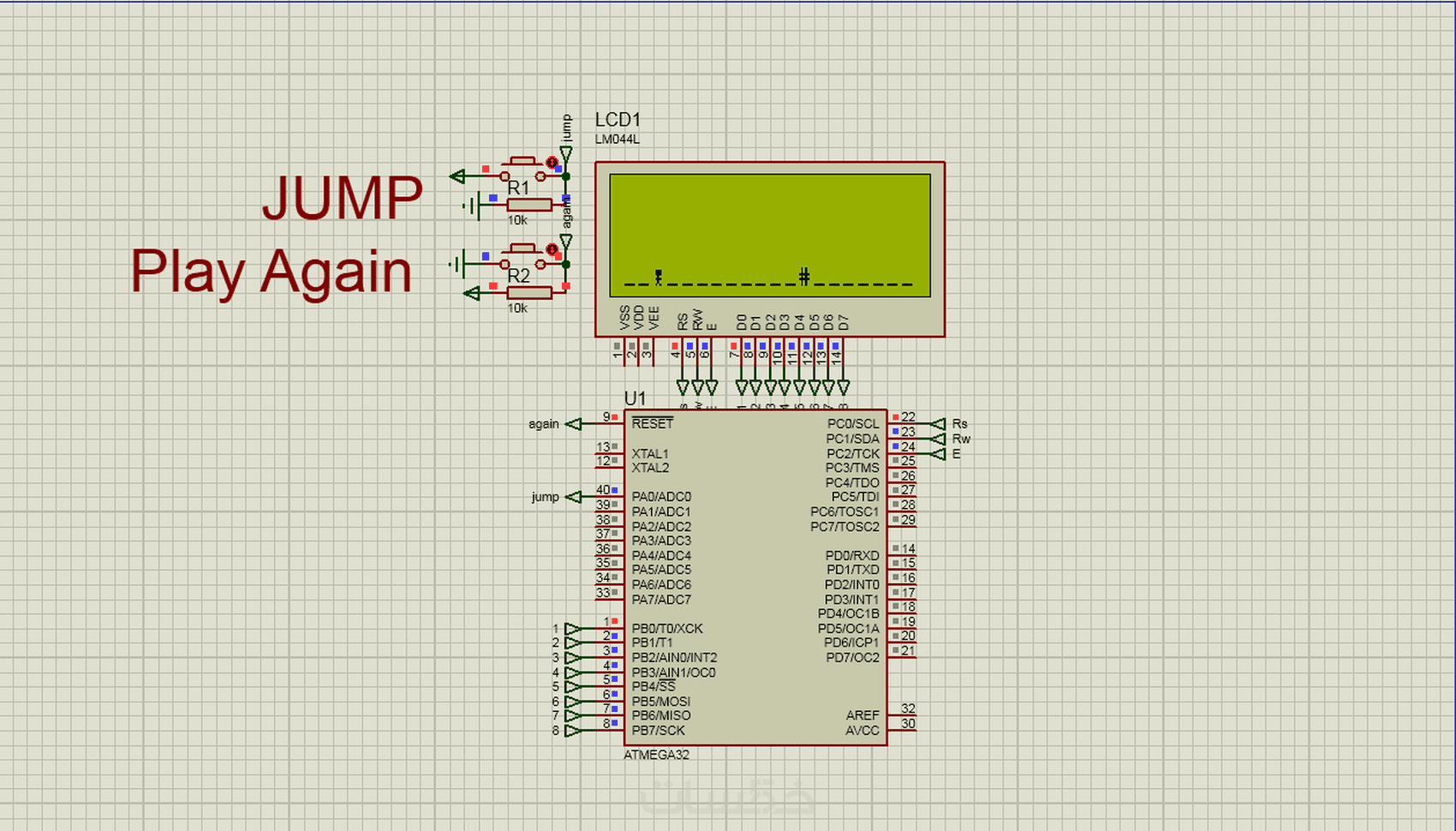1456x831 pixels.
Task: Select terminal 7 connected to PB6/MISO
Action: (573, 716)
